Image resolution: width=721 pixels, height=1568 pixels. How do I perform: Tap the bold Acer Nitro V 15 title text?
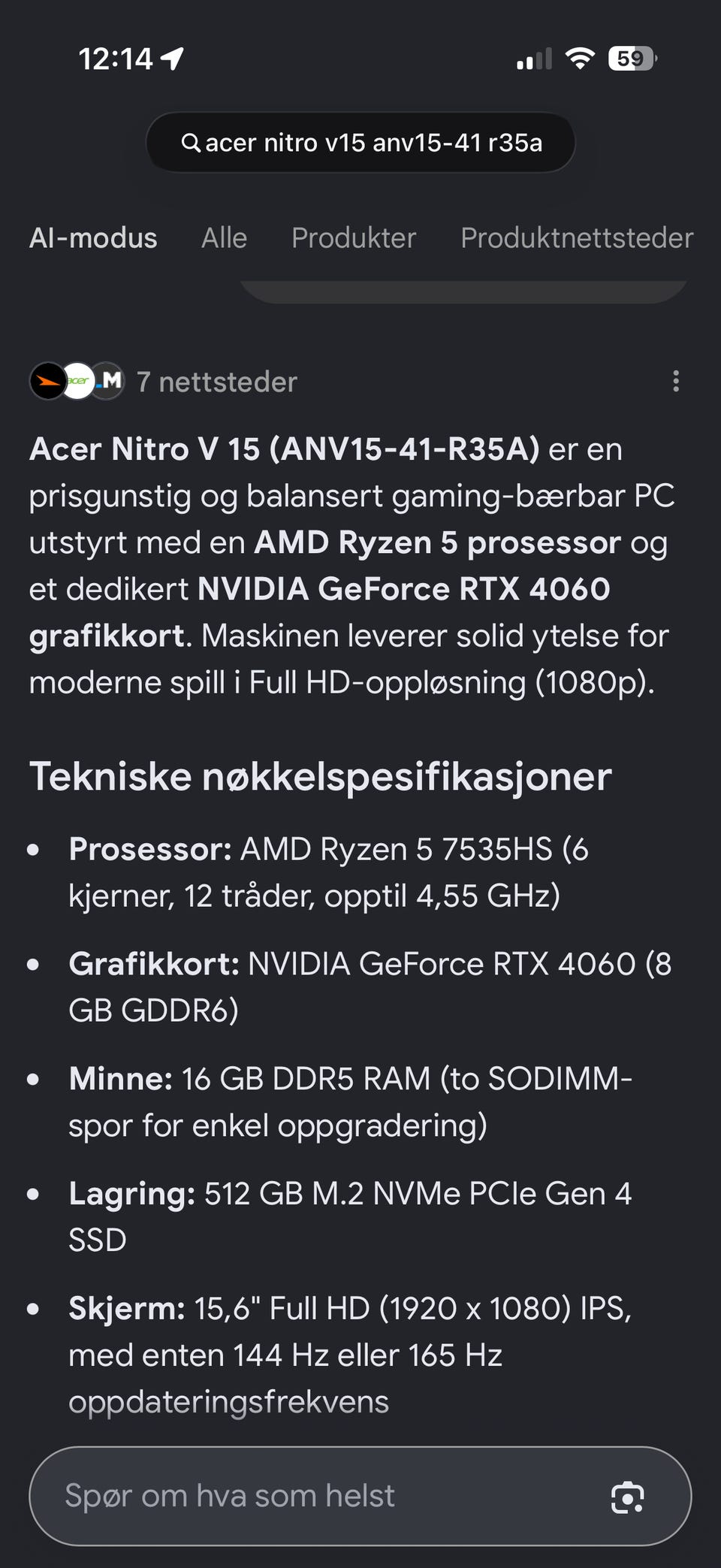click(284, 449)
